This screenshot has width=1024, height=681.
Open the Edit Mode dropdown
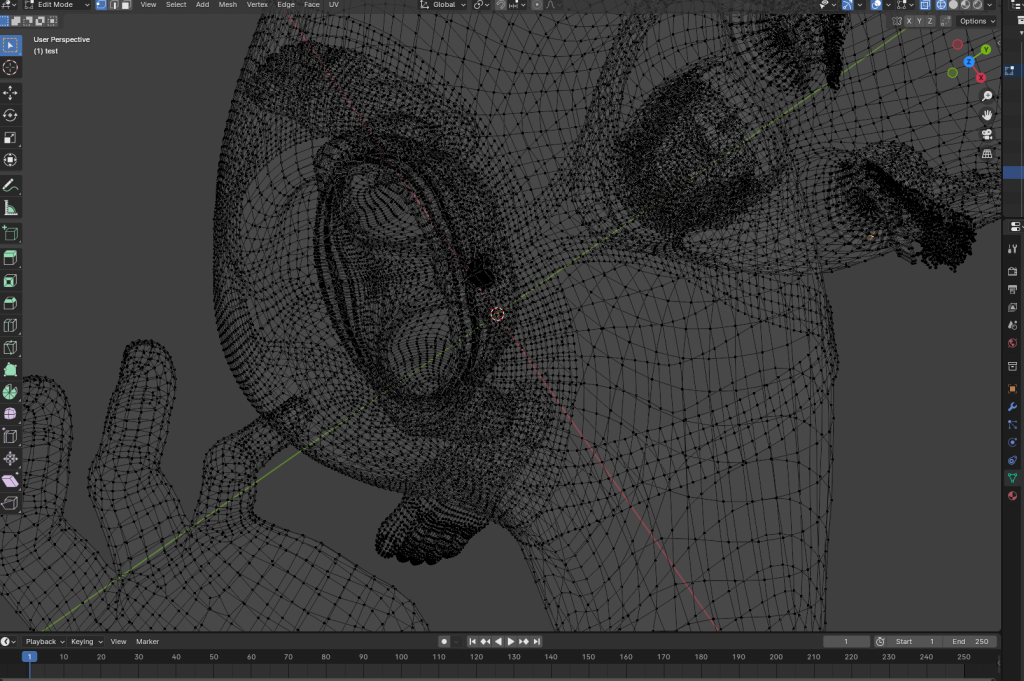pyautogui.click(x=57, y=5)
